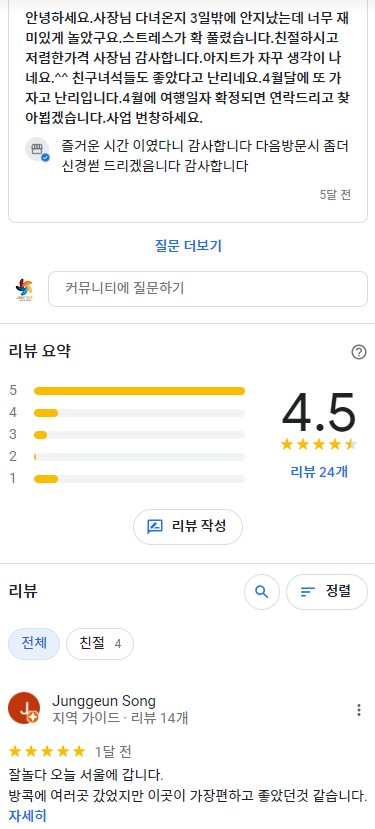The height and width of the screenshot is (829, 375).
Task: Click the 4-star rating bar
Action: click(139, 413)
